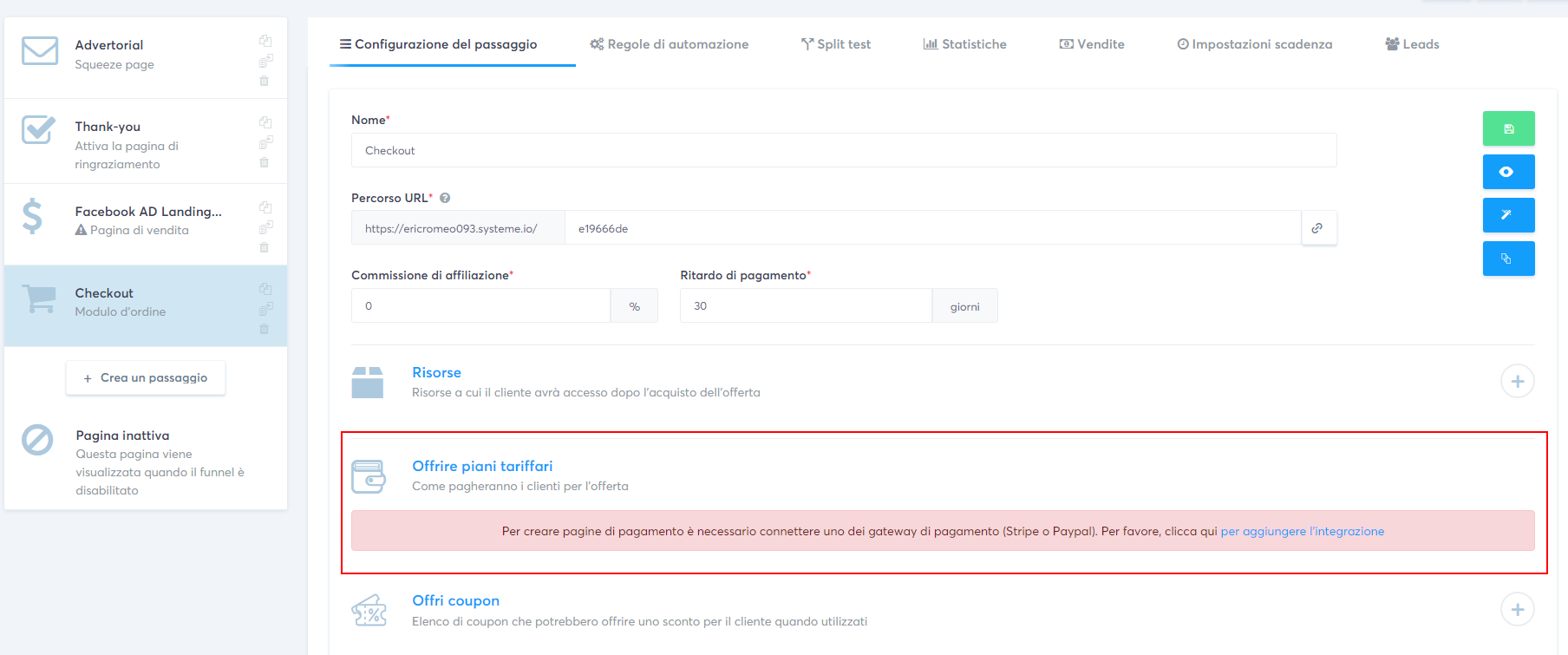Screen dimensions: 1568x655
Task: Click the dollar icon of Facebook AD Landing step
Action: click(x=34, y=217)
